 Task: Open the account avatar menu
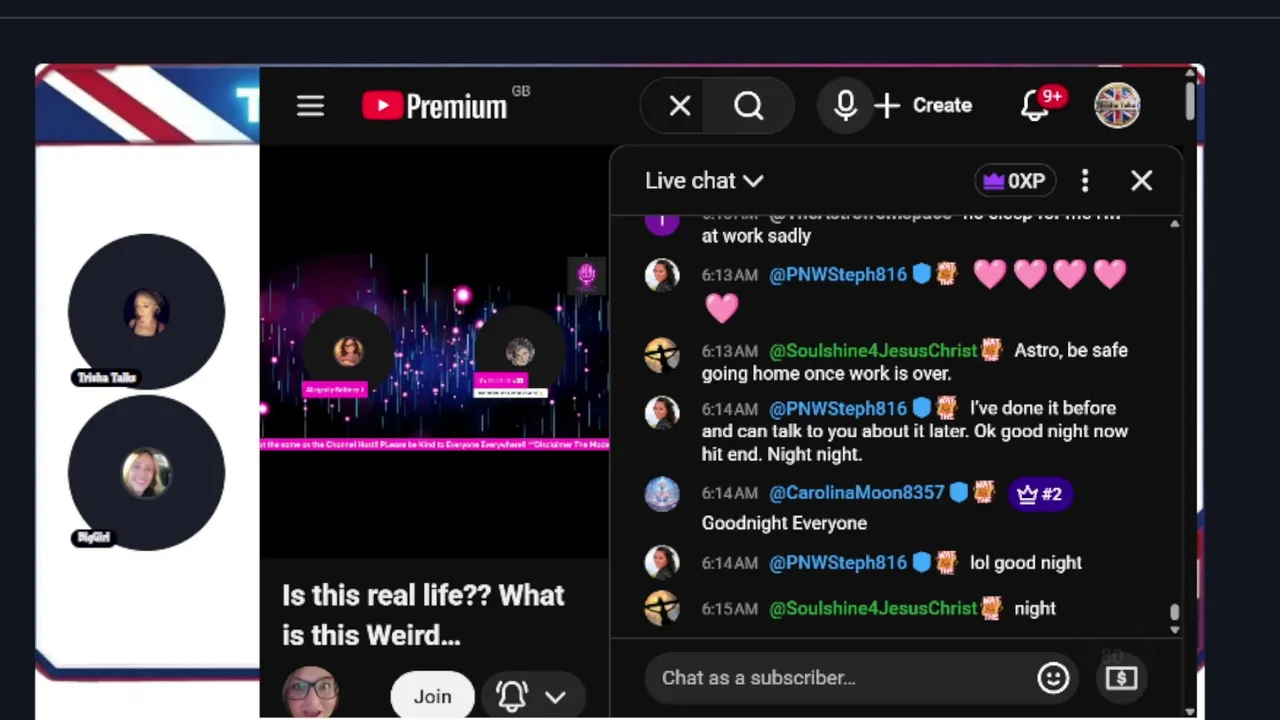[x=1117, y=106]
